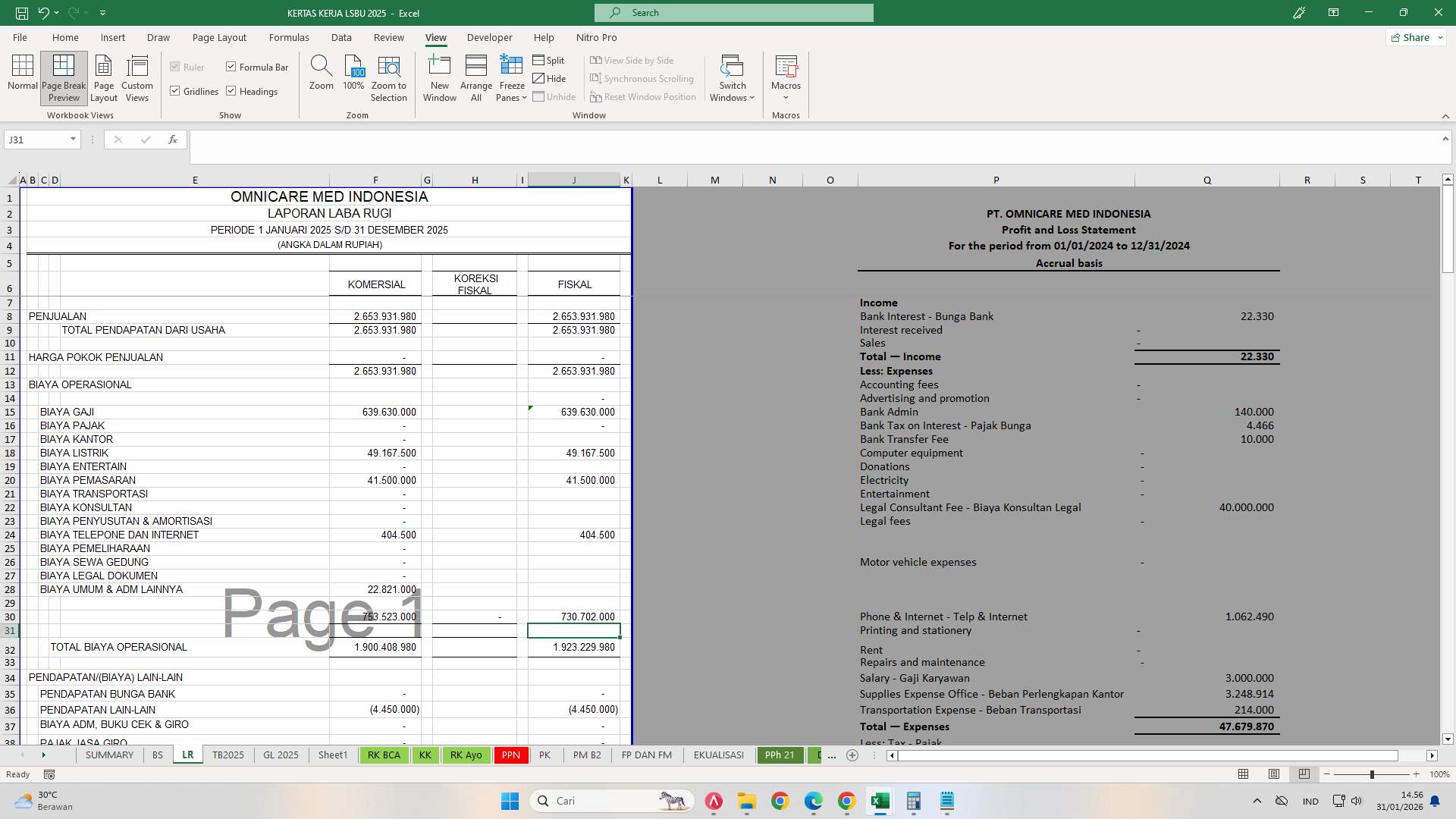Open the SUMMARY sheet tab
The width and height of the screenshot is (1456, 819).
coord(109,755)
